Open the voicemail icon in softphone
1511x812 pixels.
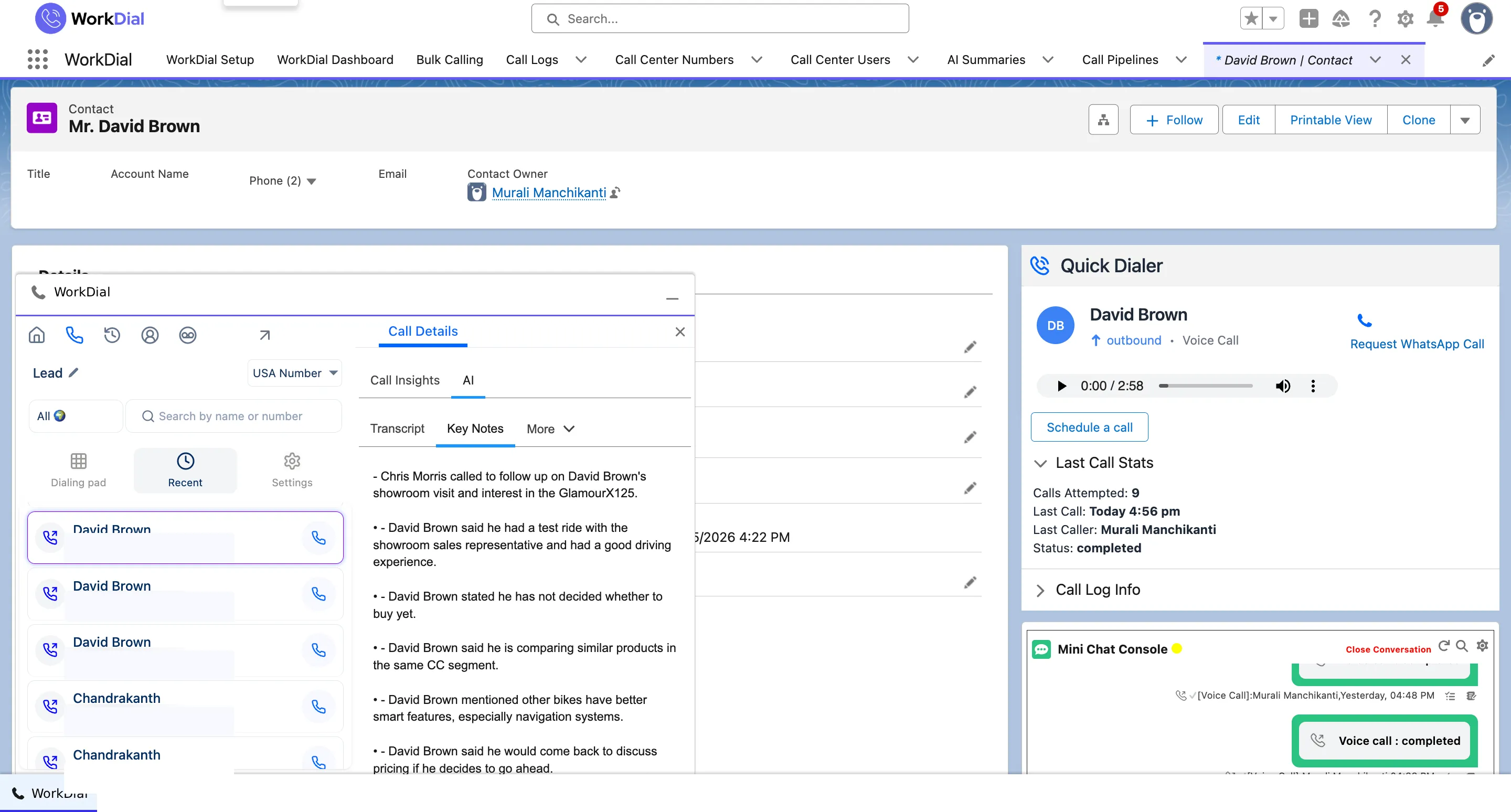pos(188,335)
